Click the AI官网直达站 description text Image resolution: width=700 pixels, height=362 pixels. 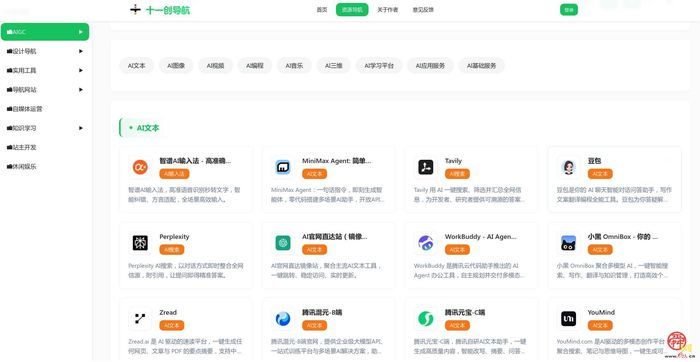326,270
